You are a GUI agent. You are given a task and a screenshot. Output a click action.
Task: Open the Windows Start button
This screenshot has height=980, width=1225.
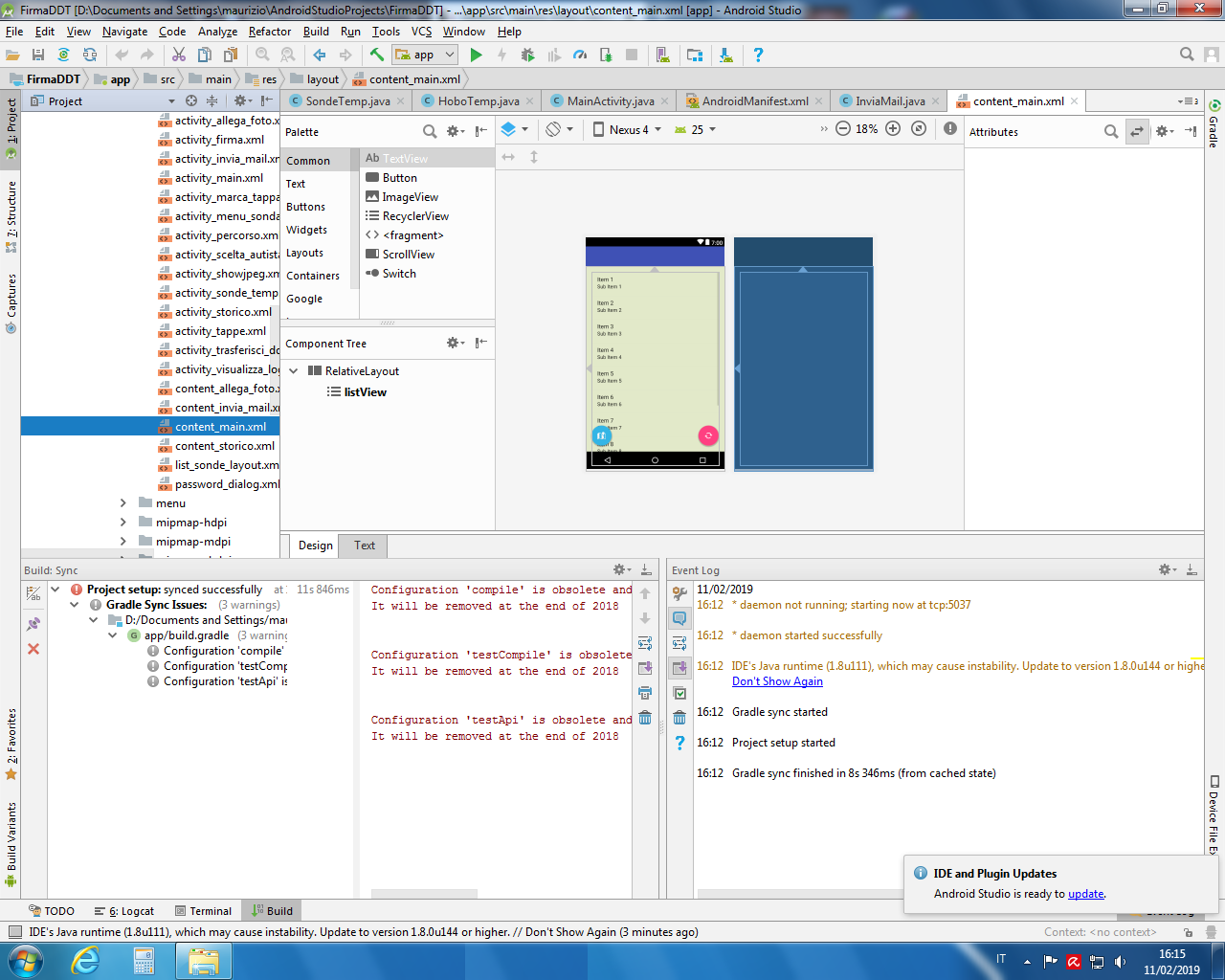pos(25,961)
